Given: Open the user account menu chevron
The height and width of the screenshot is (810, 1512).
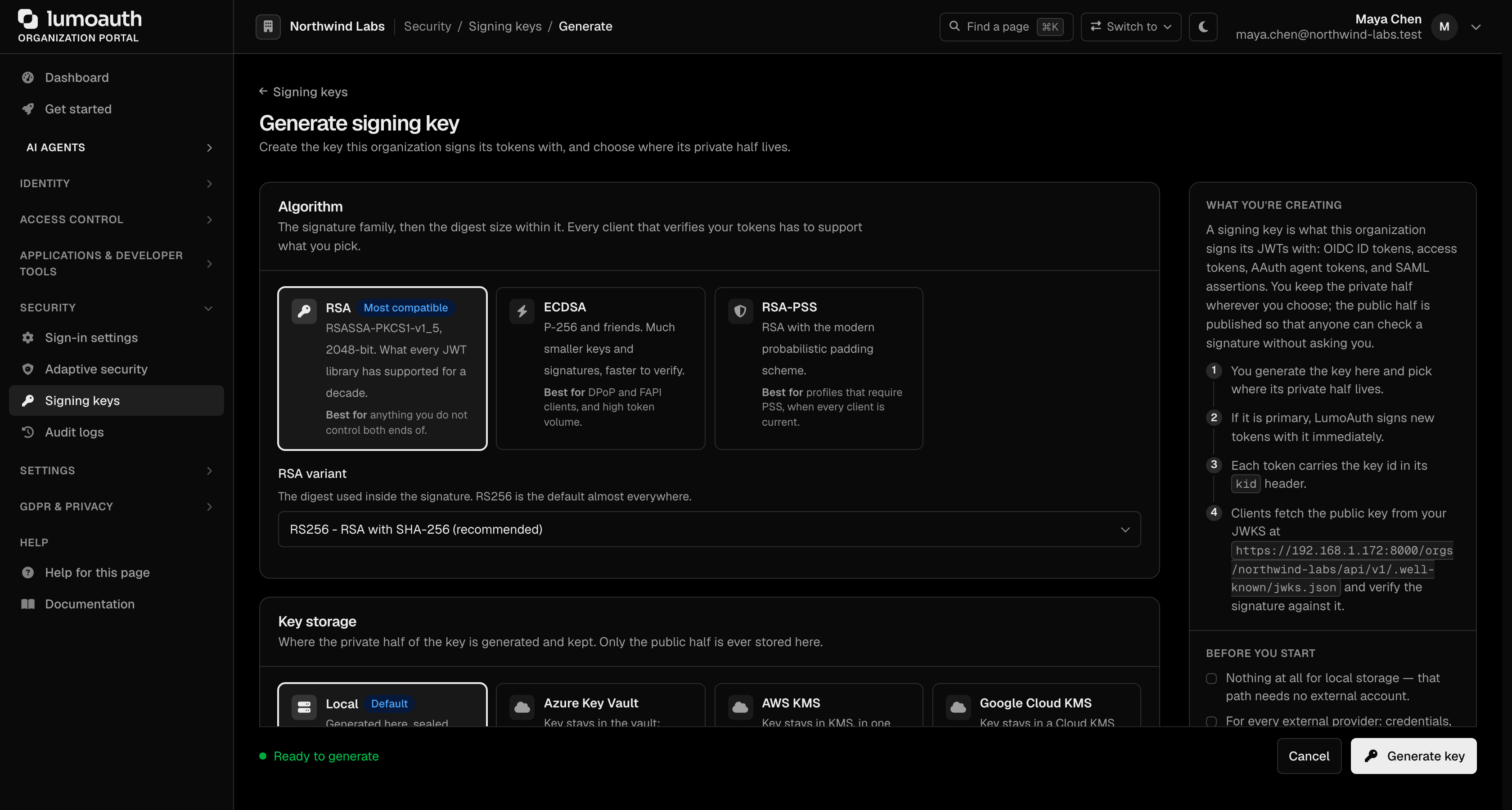Looking at the screenshot, I should pyautogui.click(x=1476, y=27).
